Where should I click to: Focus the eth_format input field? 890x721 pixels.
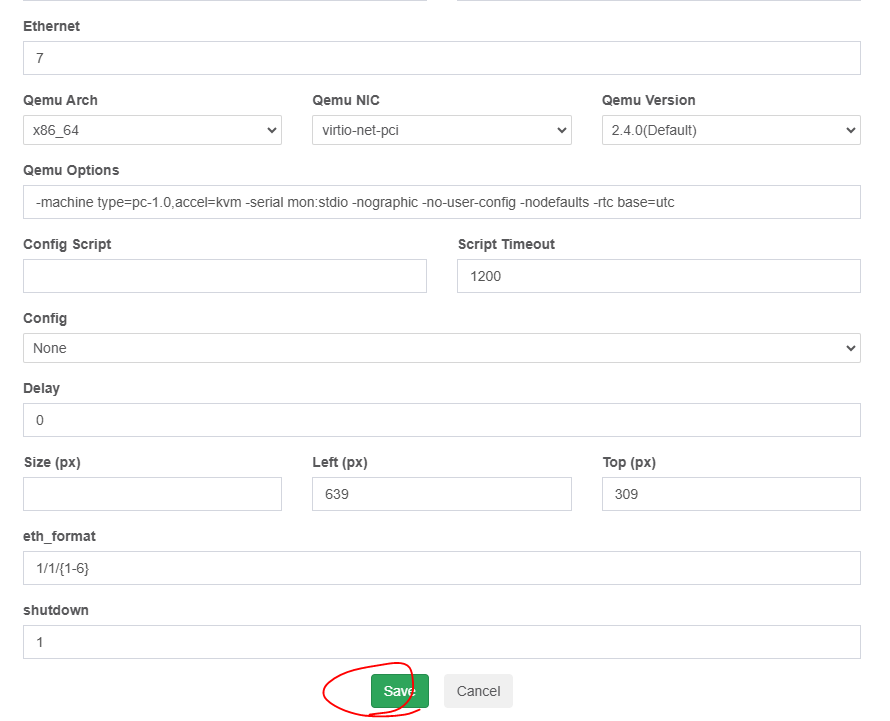442,568
